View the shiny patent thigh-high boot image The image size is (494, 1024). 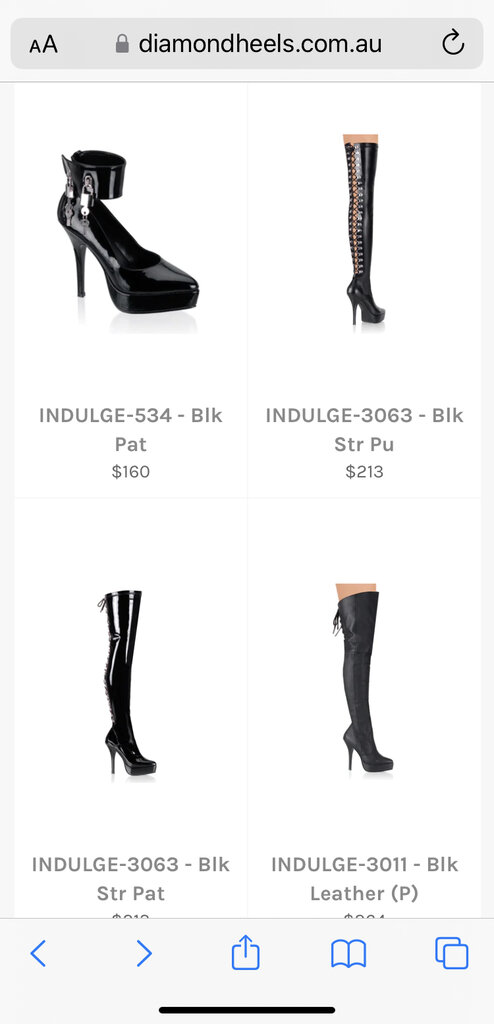click(x=129, y=683)
